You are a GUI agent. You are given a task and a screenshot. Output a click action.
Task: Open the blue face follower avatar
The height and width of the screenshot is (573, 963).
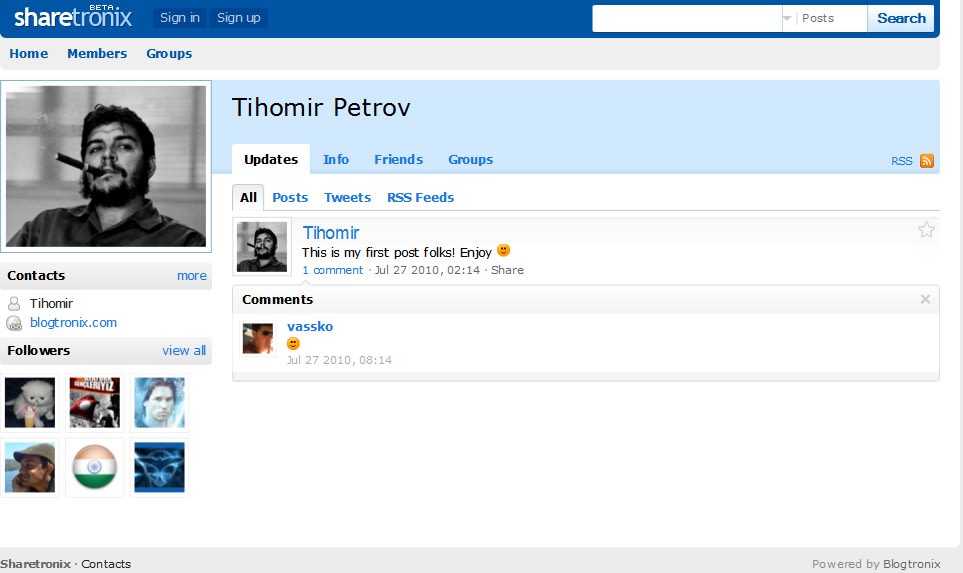pyautogui.click(x=159, y=402)
